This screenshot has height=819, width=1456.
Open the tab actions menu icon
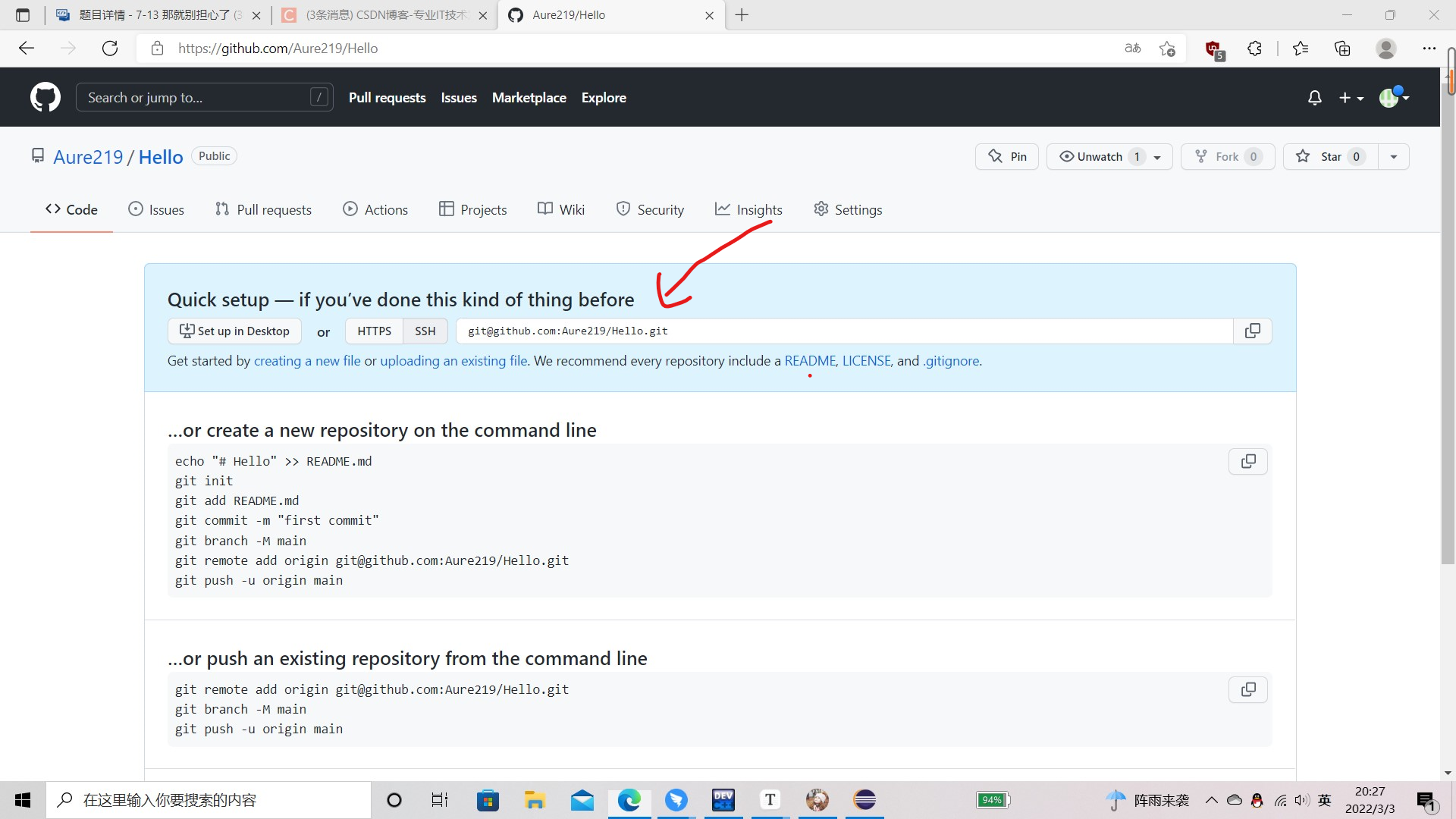(23, 15)
